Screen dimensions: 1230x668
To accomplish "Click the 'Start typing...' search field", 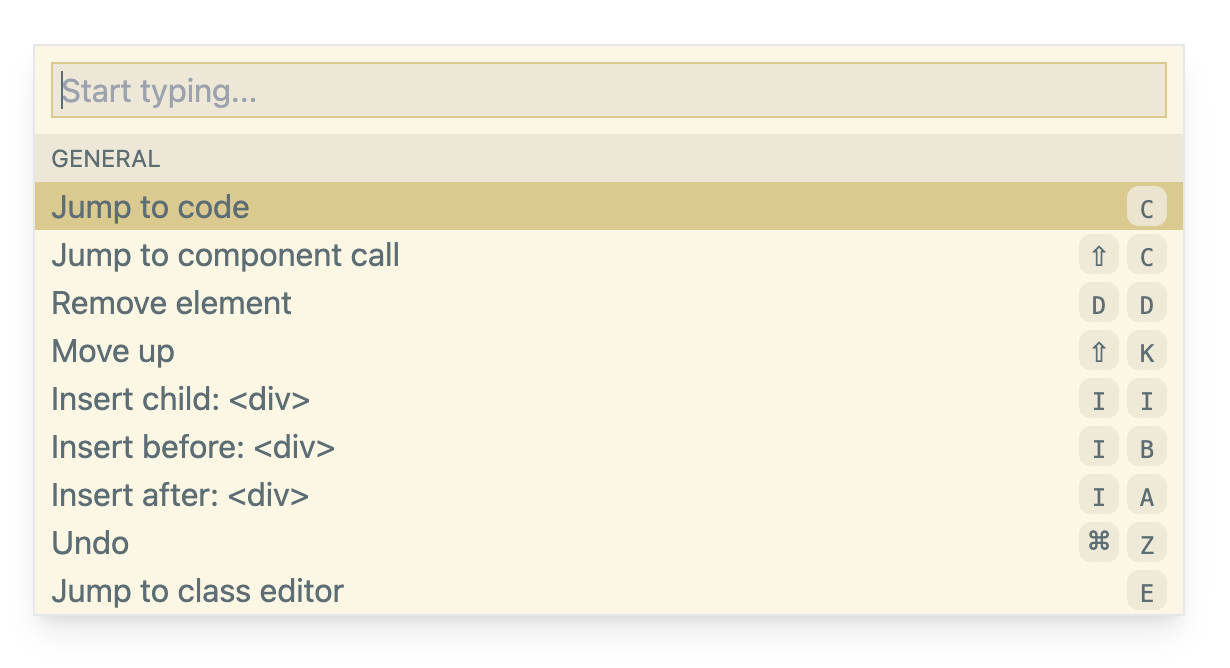I will [x=608, y=91].
